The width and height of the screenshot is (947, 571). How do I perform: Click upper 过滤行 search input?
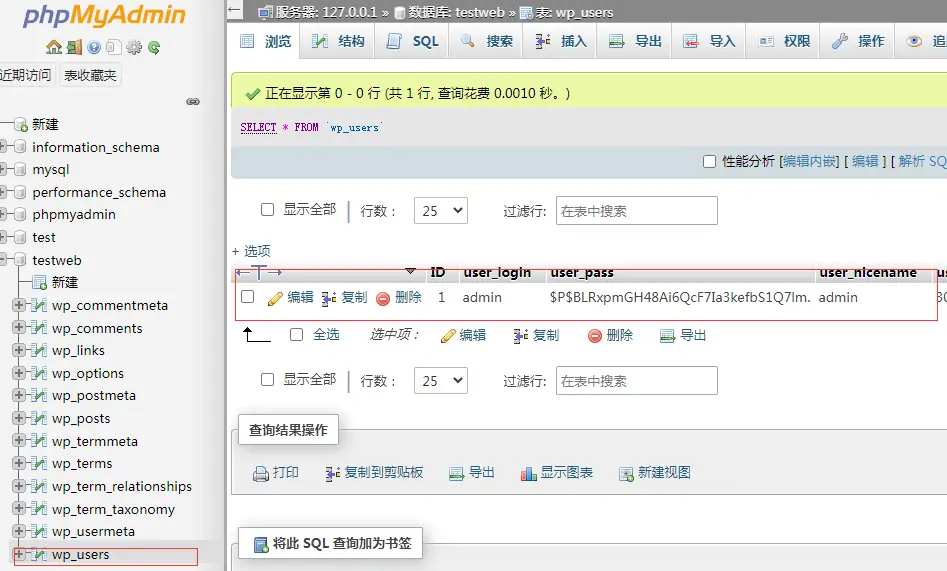pos(637,210)
